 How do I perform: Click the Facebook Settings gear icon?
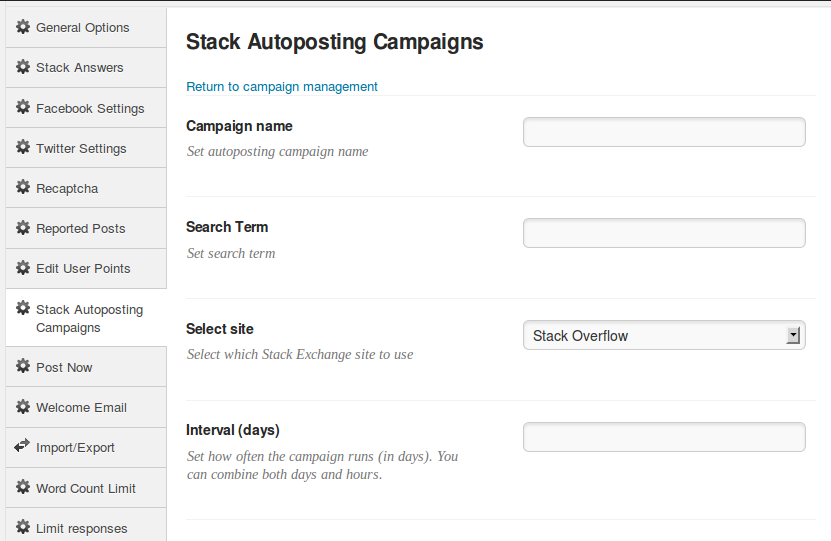pos(23,107)
